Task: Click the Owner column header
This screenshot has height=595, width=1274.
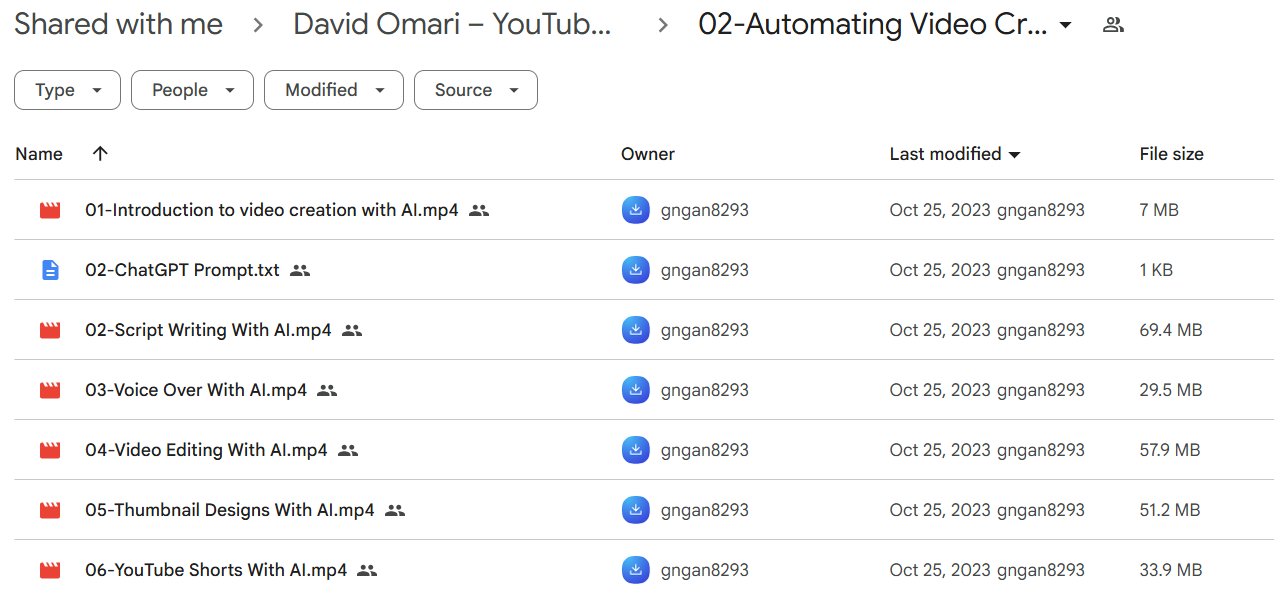Action: click(648, 154)
